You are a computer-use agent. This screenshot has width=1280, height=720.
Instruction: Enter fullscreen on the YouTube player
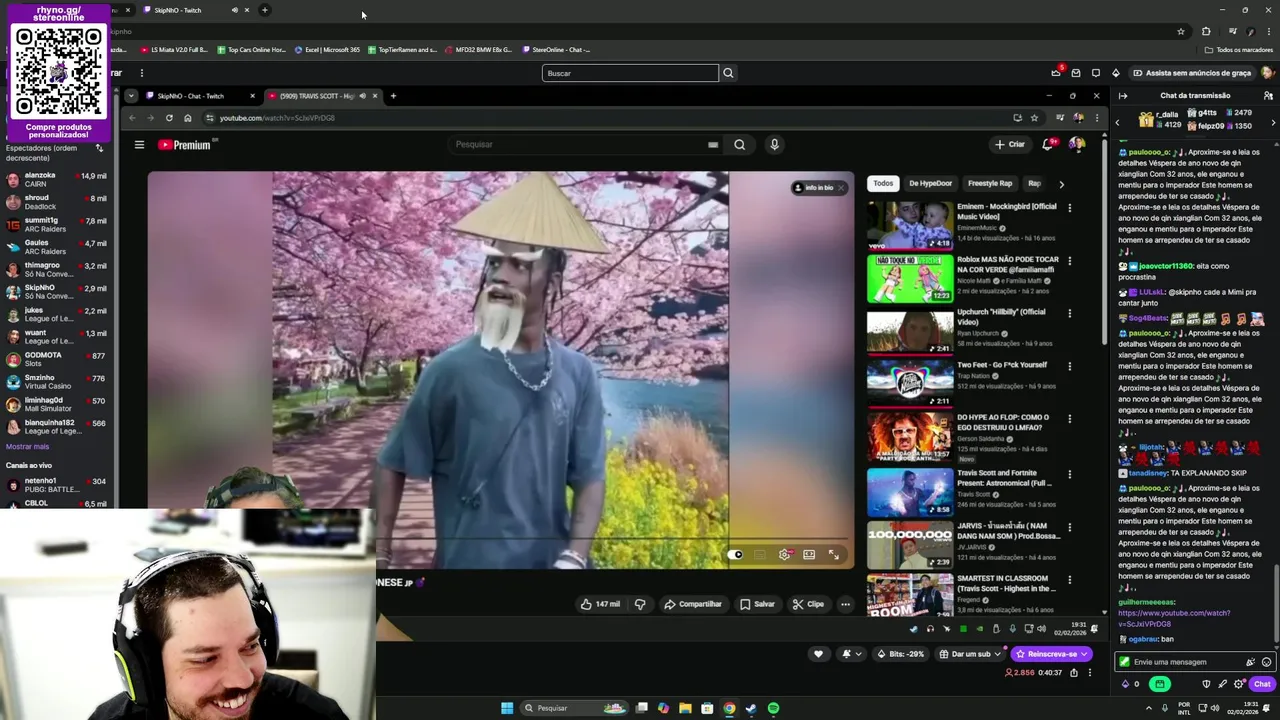(x=834, y=554)
